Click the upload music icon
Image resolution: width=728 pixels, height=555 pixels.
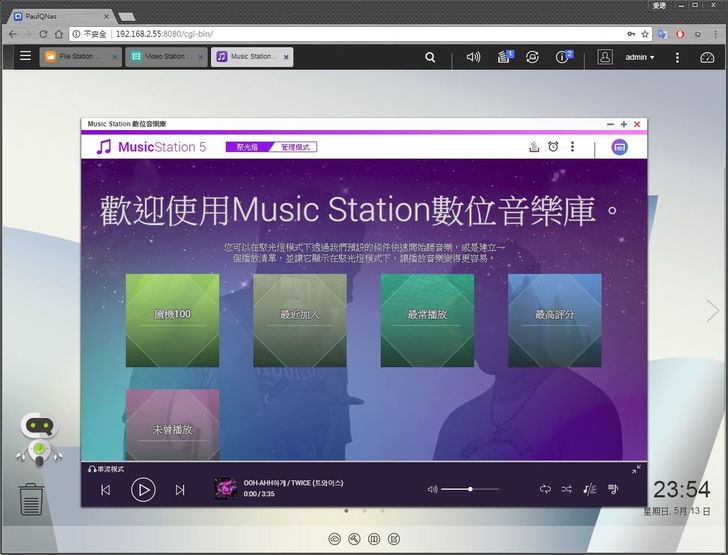534,147
